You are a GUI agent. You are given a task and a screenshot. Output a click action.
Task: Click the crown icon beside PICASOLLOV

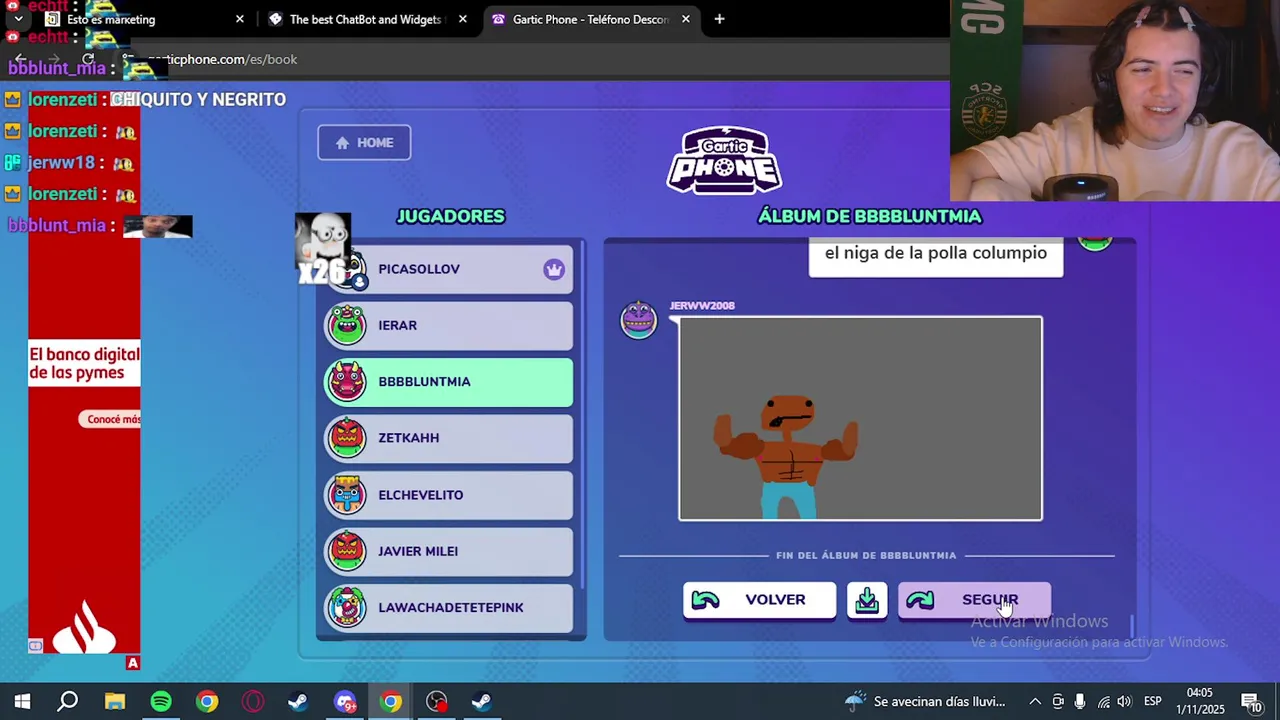[554, 269]
